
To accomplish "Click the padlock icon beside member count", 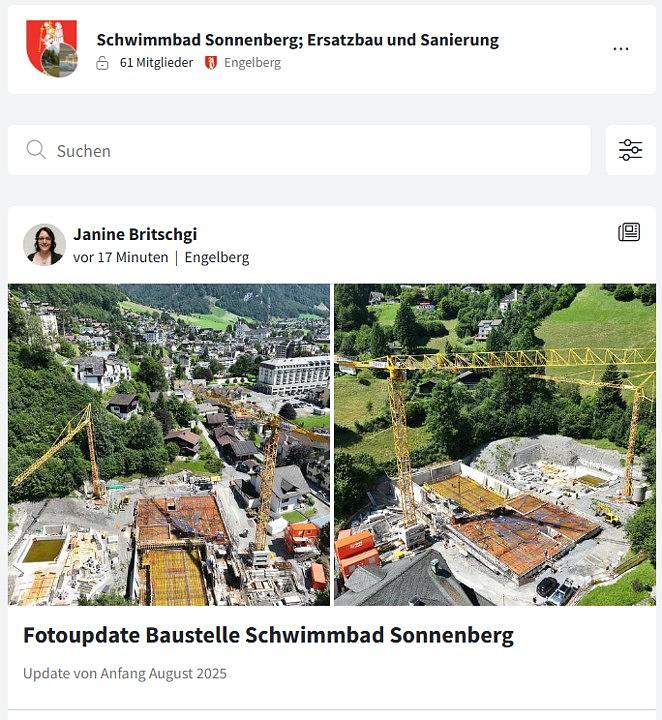I will tap(102, 63).
